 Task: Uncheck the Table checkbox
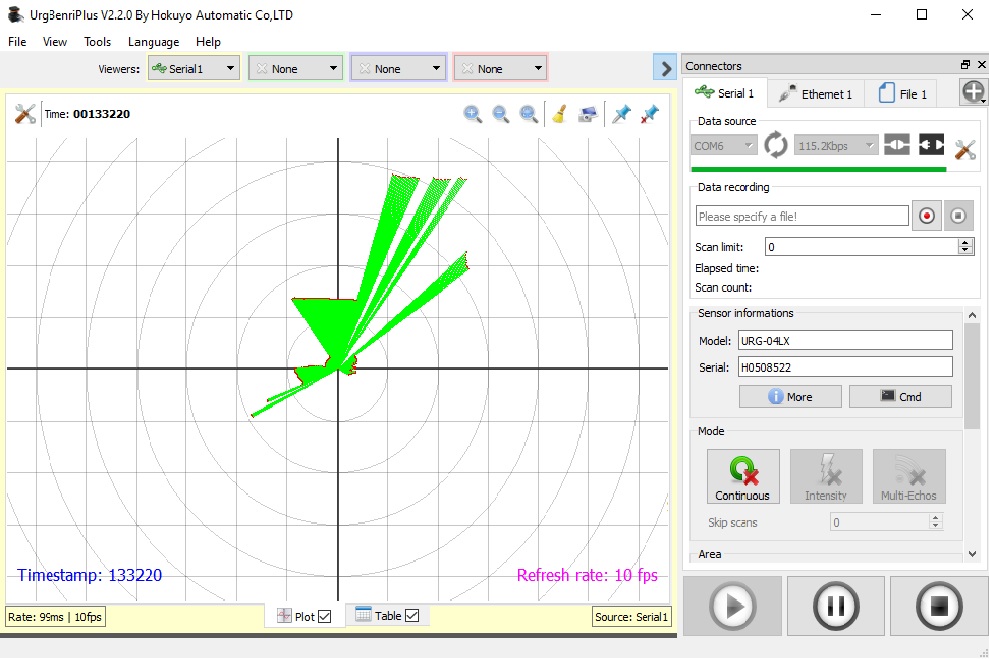[x=412, y=615]
